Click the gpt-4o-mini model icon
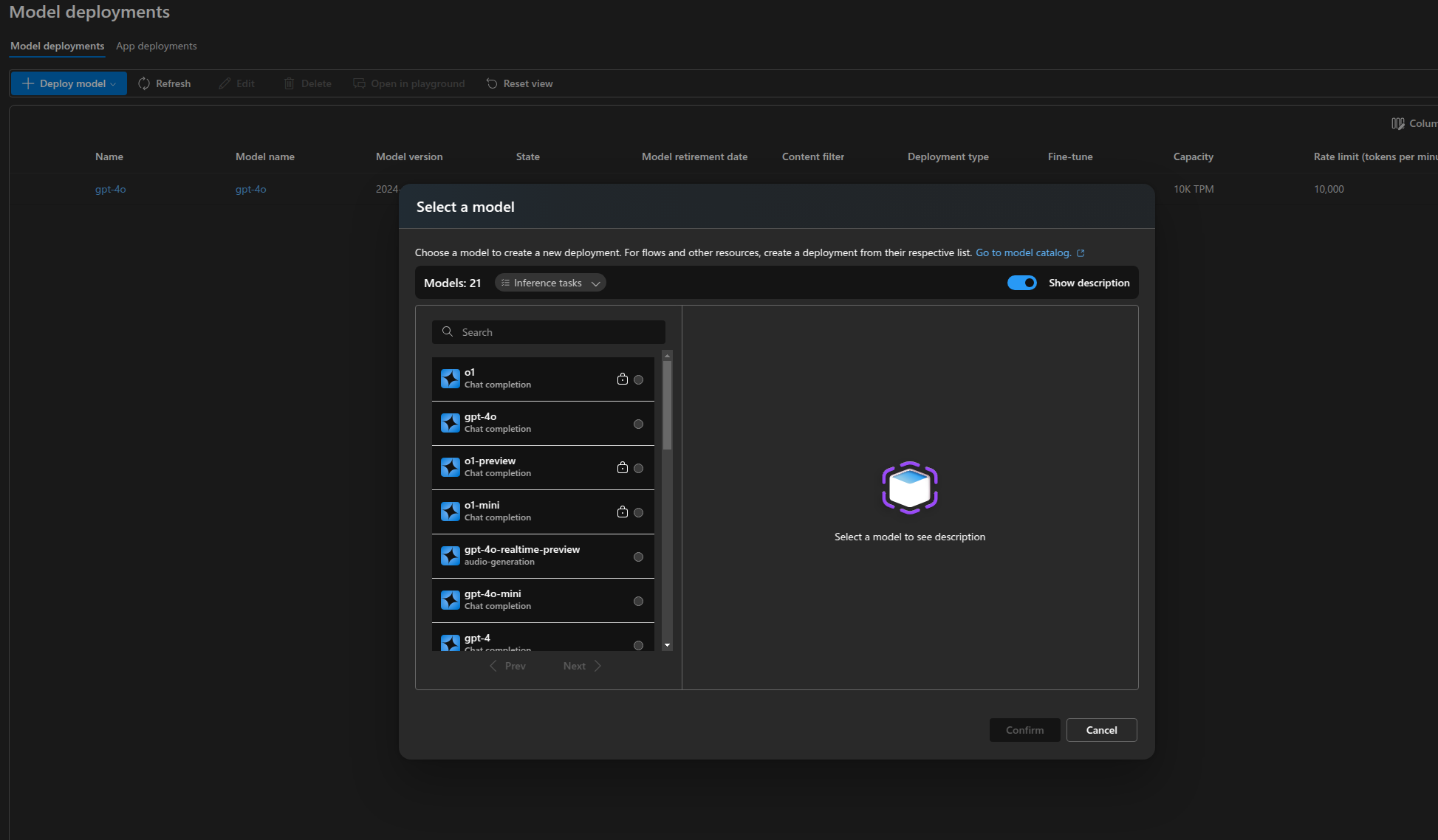The width and height of the screenshot is (1438, 840). [451, 600]
